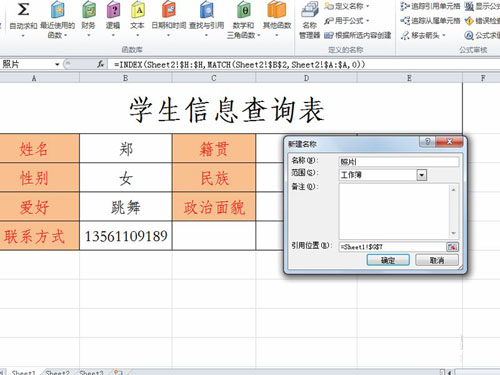Open Math and Trig (数学和三角函数) icon
This screenshot has width=500, height=375.
tap(244, 9)
